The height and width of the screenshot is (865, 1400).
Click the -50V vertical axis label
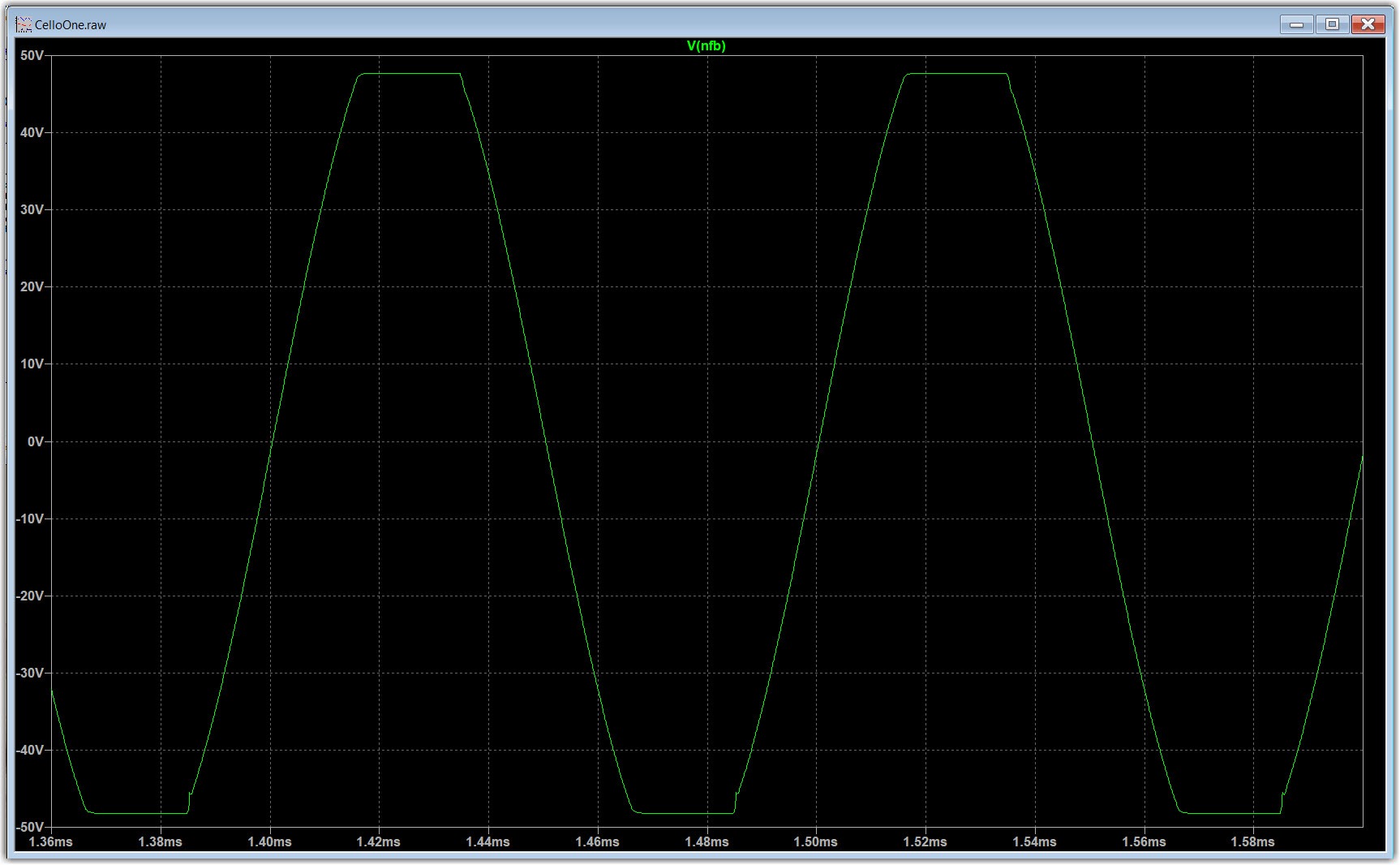(x=30, y=827)
